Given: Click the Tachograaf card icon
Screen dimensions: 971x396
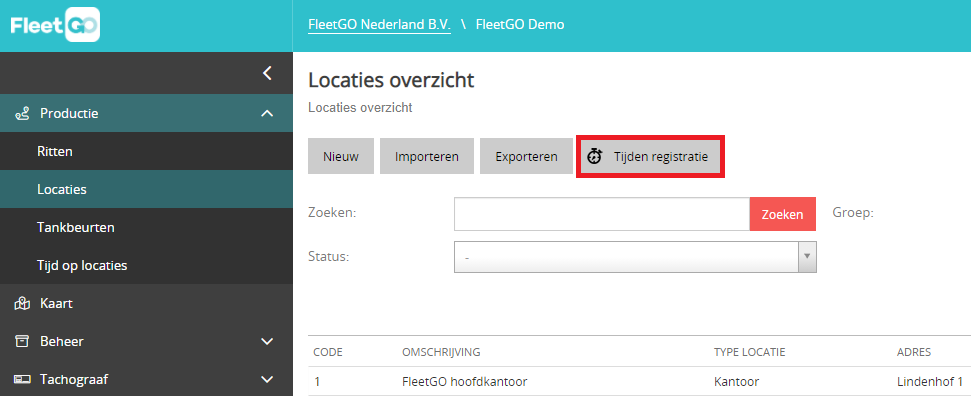Looking at the screenshot, I should coord(22,379).
